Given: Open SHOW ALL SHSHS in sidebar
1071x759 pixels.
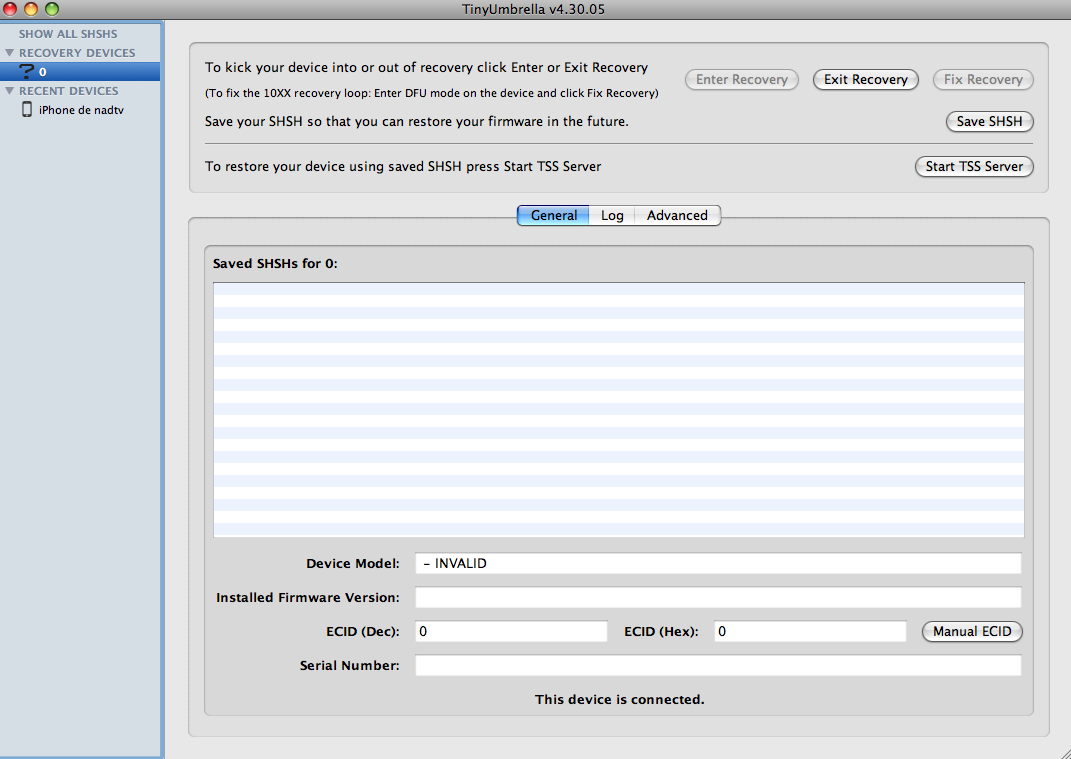Looking at the screenshot, I should pos(68,33).
